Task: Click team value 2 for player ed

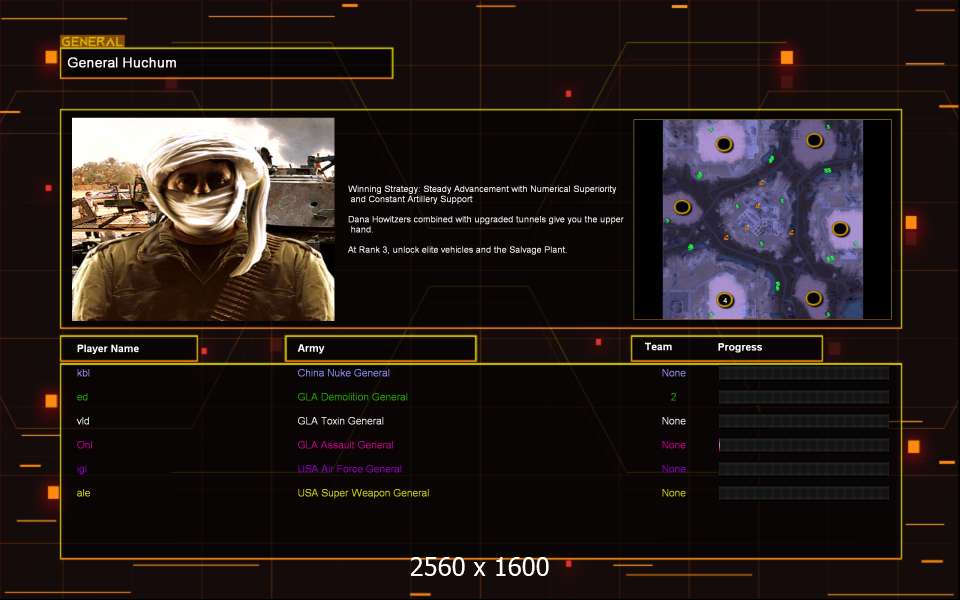Action: [x=673, y=397]
